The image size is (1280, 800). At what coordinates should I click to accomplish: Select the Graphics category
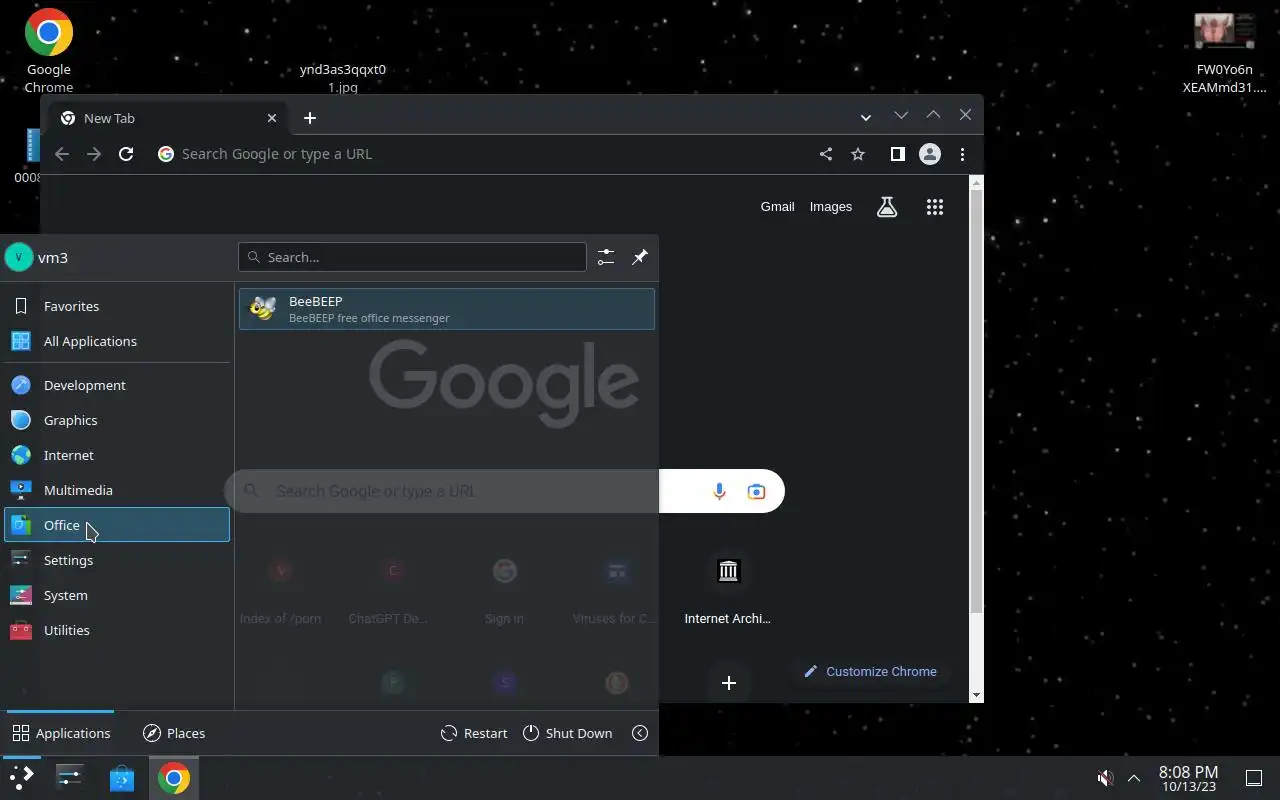(117, 420)
